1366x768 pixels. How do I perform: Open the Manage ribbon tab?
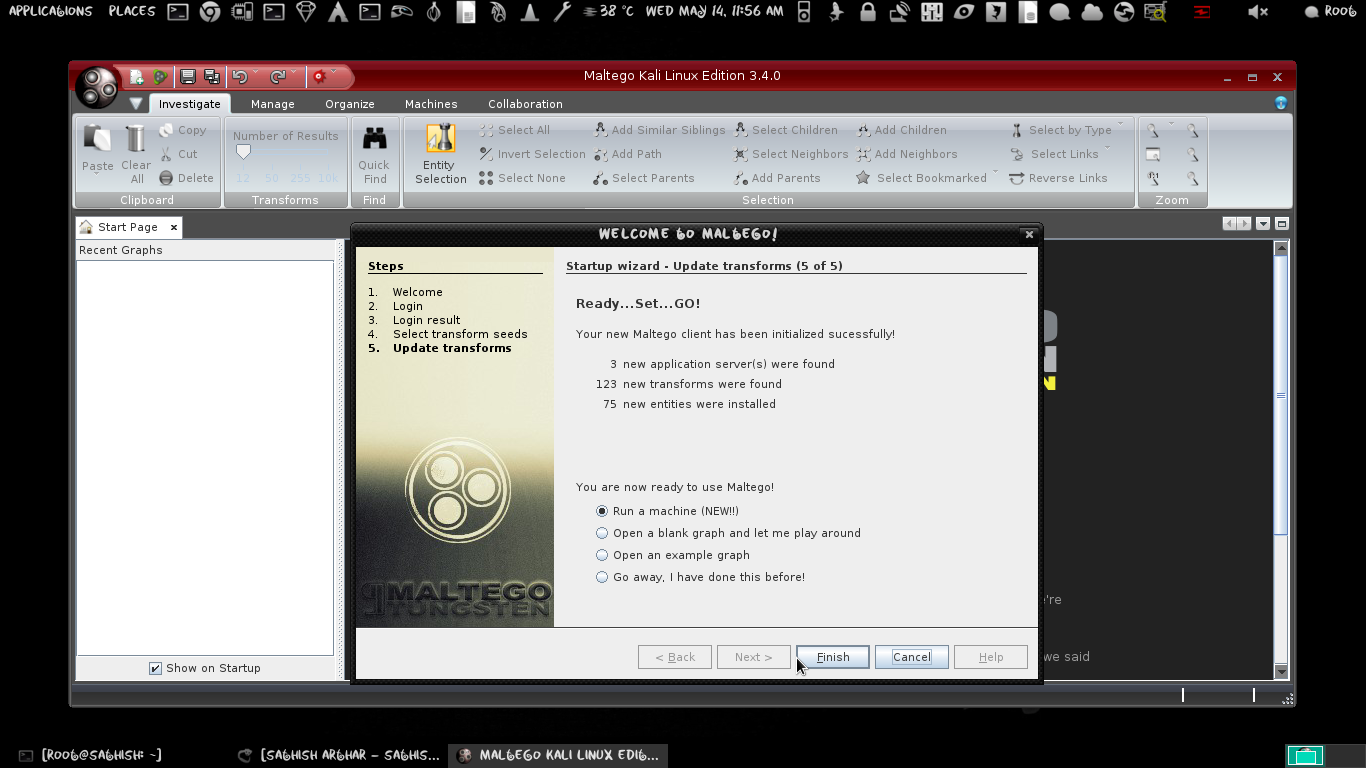(272, 104)
